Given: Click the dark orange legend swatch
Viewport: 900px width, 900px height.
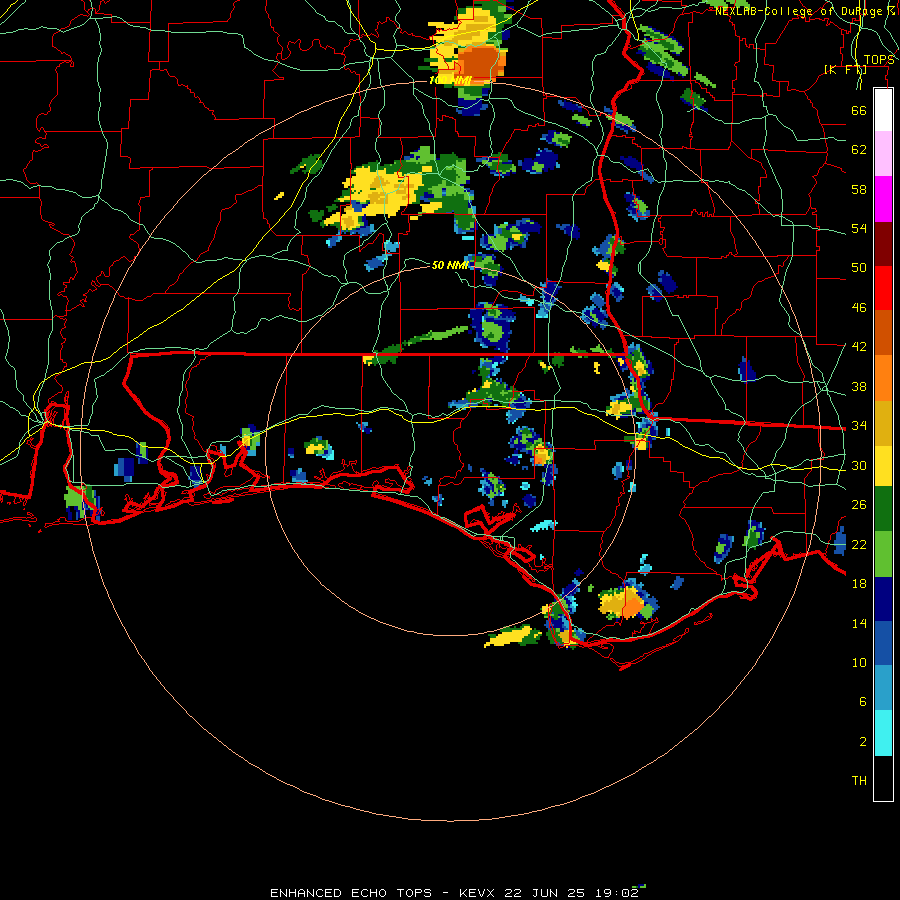Looking at the screenshot, I should click(883, 333).
